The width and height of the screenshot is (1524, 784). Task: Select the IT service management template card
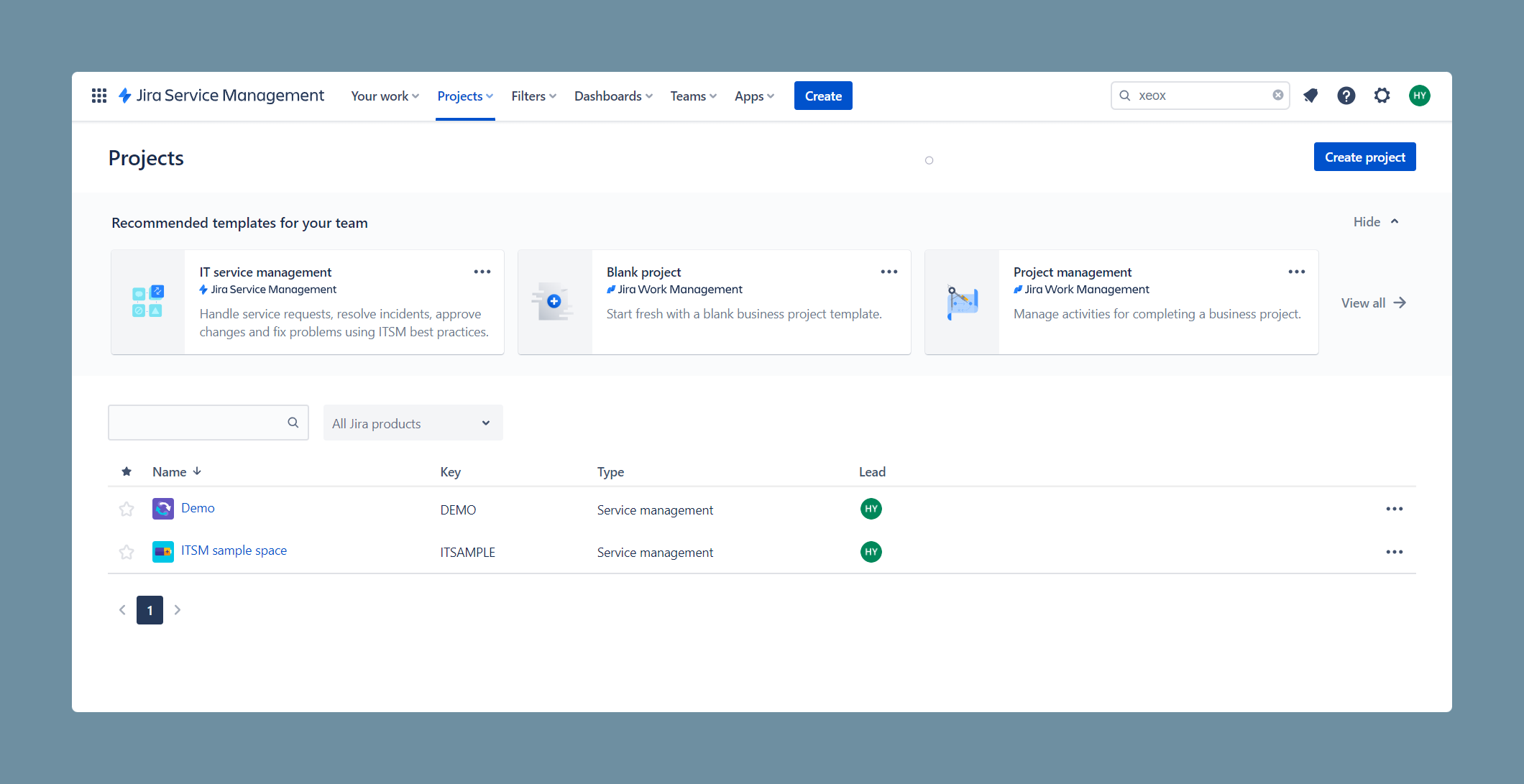click(x=308, y=302)
